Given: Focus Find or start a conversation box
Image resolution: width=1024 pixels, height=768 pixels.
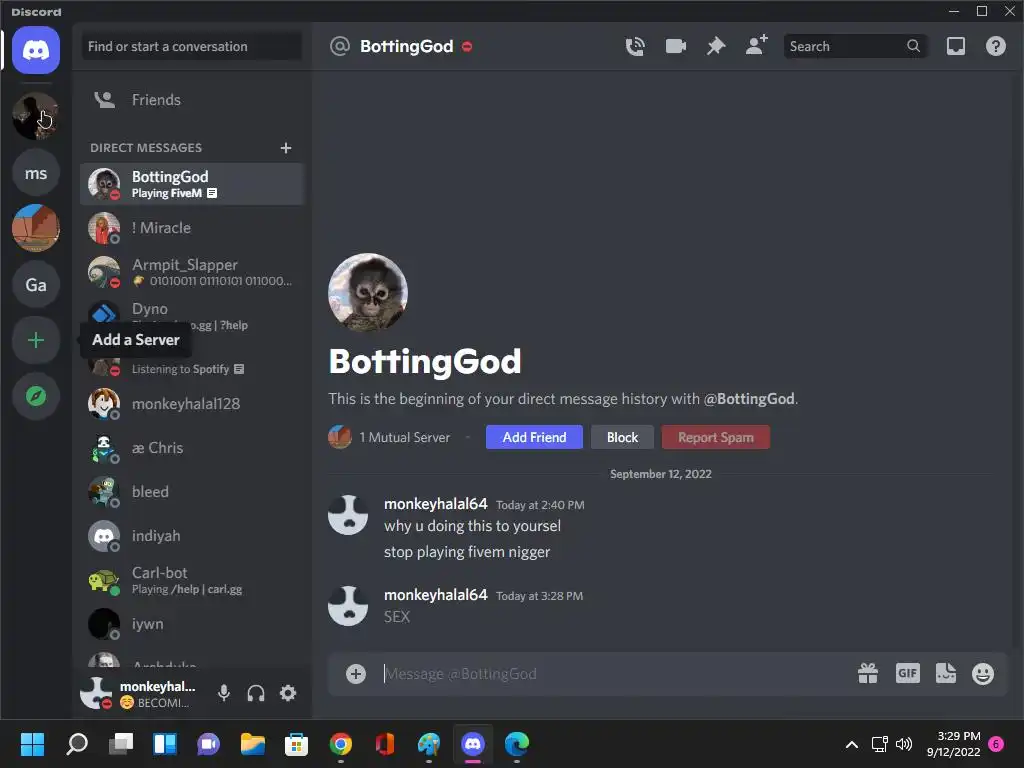Looking at the screenshot, I should (x=191, y=46).
